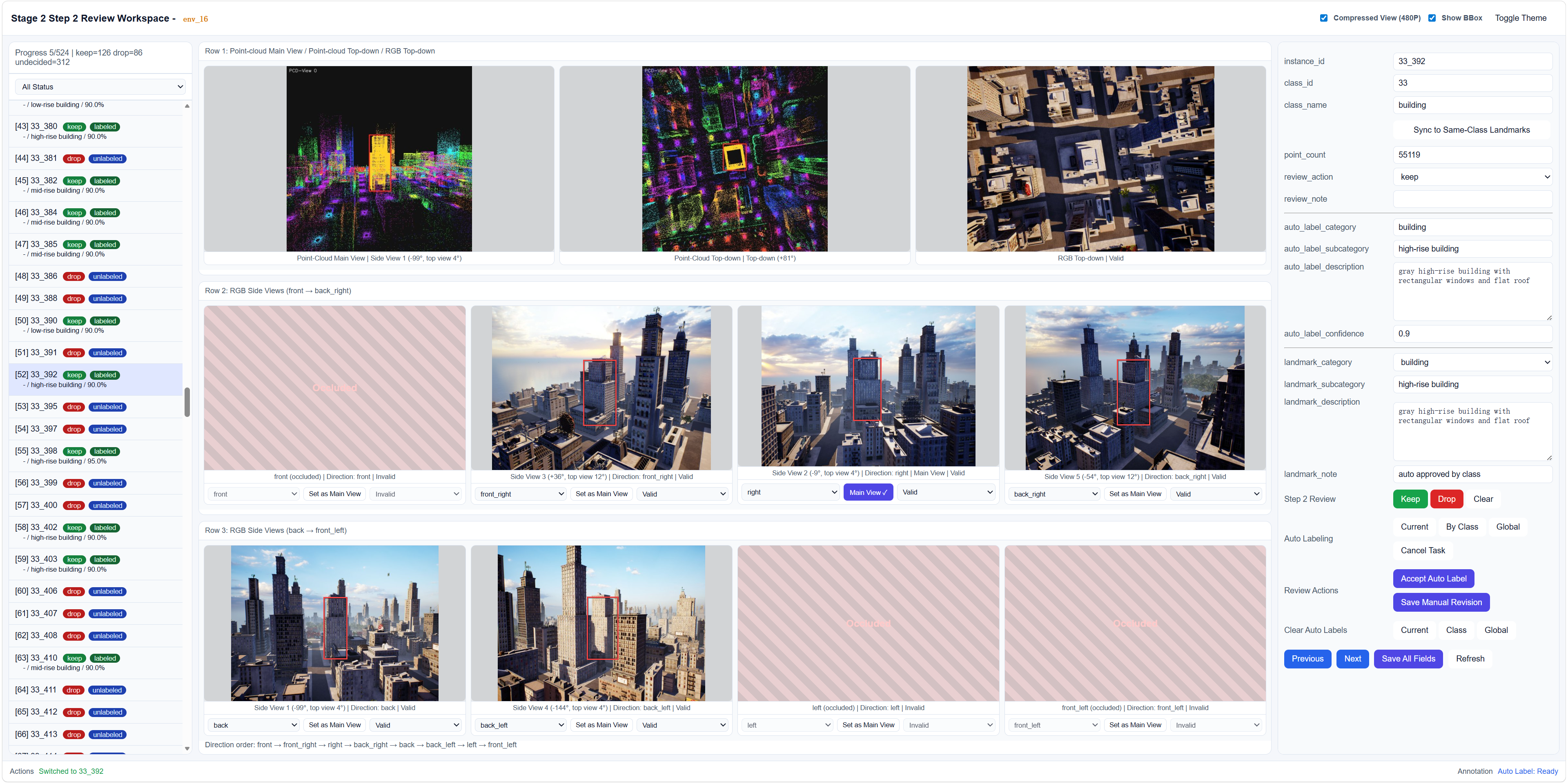
Task: Unset Main View ✓ on Side View 2
Action: [x=868, y=492]
